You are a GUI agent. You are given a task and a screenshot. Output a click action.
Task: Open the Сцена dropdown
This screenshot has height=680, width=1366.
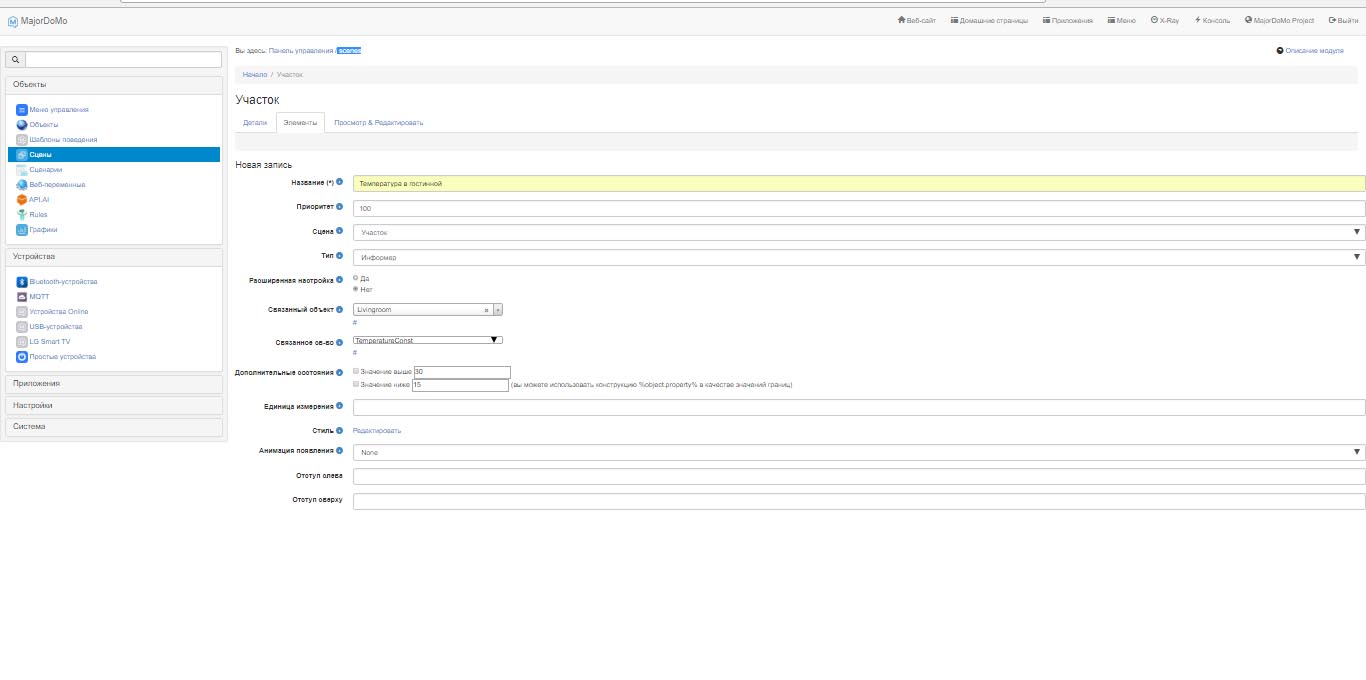tap(858, 233)
